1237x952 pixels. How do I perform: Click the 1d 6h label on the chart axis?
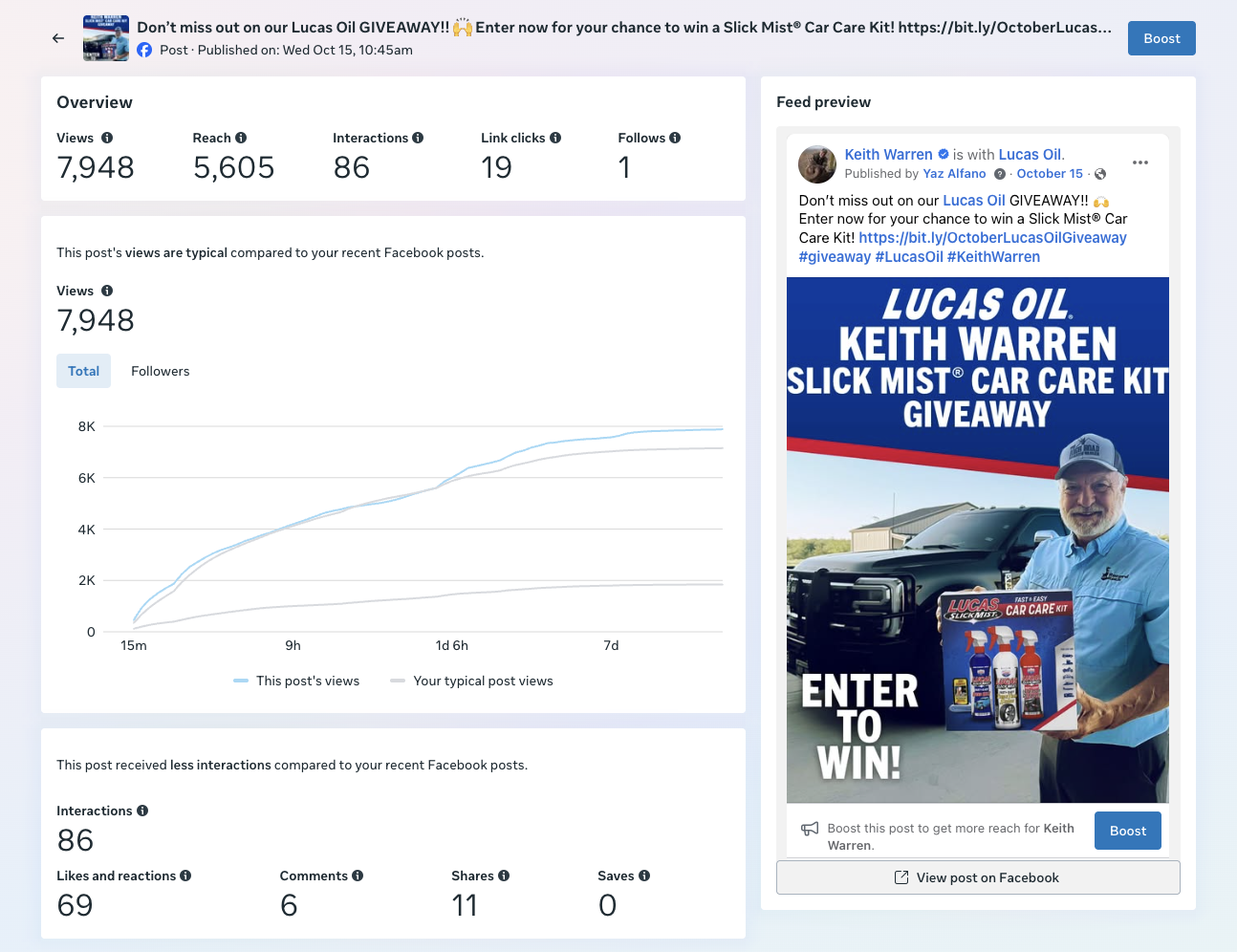452,645
